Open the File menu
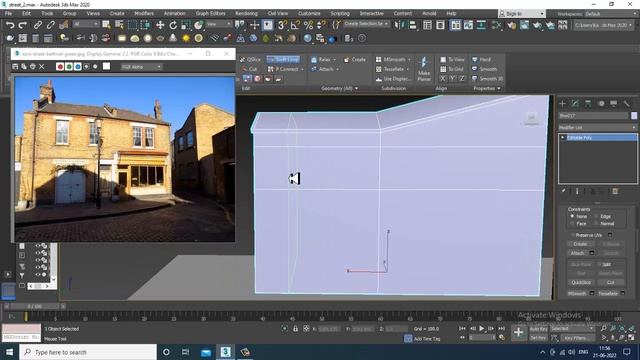This screenshot has height=360, width=640. click(8, 13)
